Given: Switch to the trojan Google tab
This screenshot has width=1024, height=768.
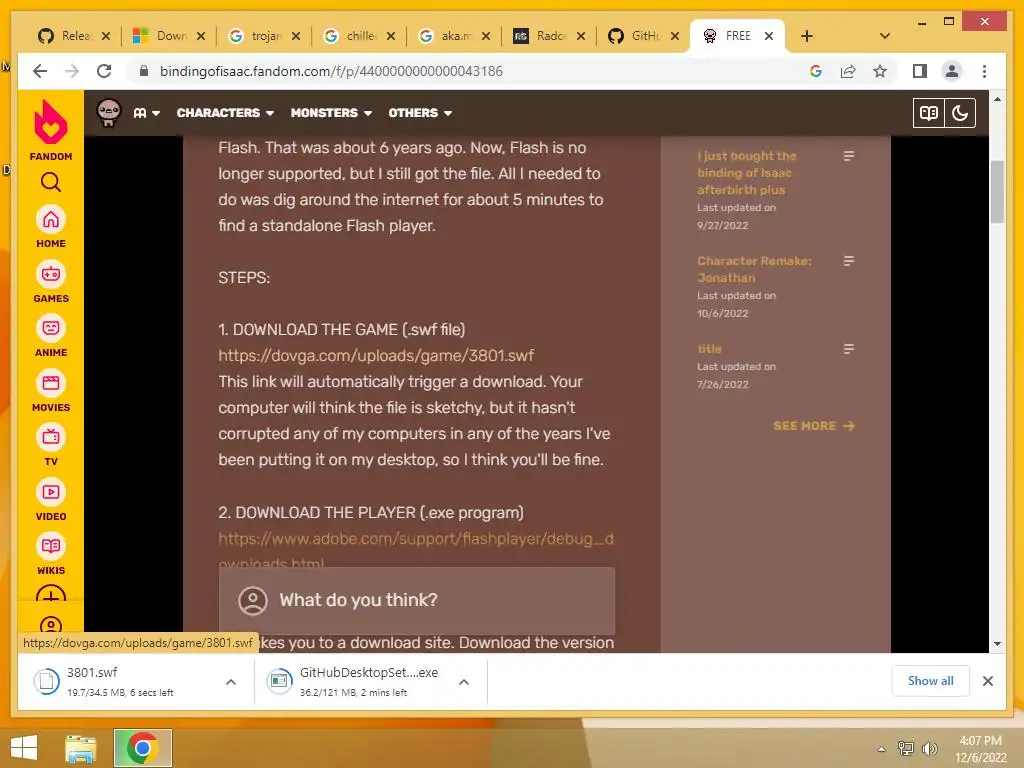Looking at the screenshot, I should pos(255,36).
